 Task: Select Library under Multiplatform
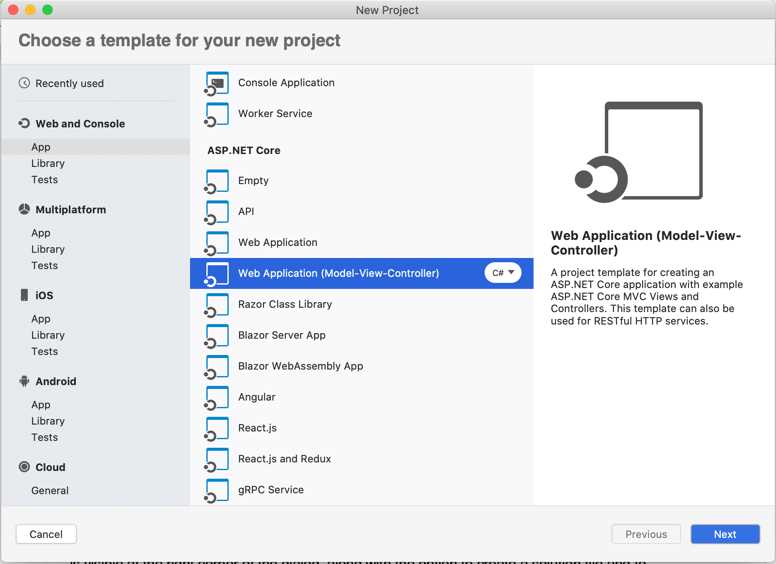point(48,249)
